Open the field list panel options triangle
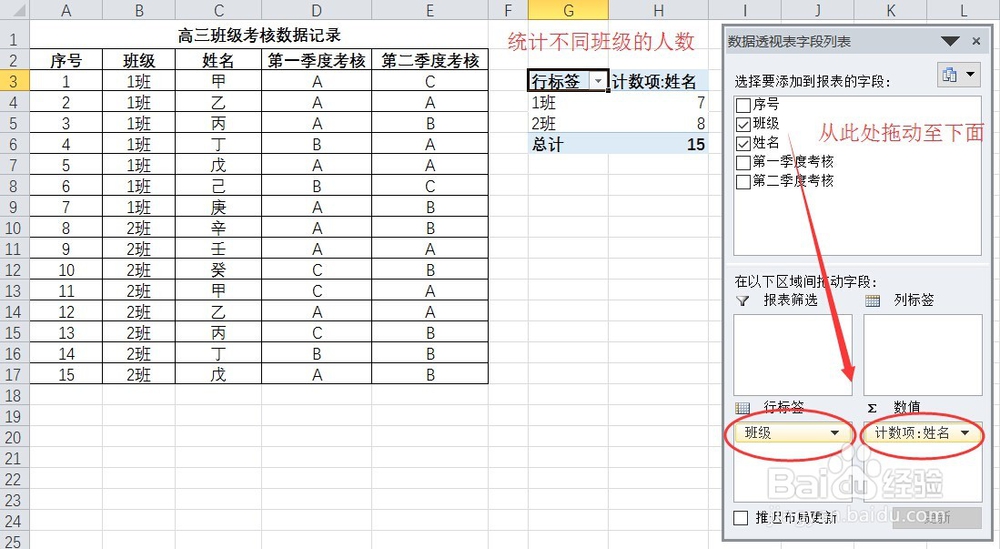The image size is (1000, 549). tap(950, 41)
